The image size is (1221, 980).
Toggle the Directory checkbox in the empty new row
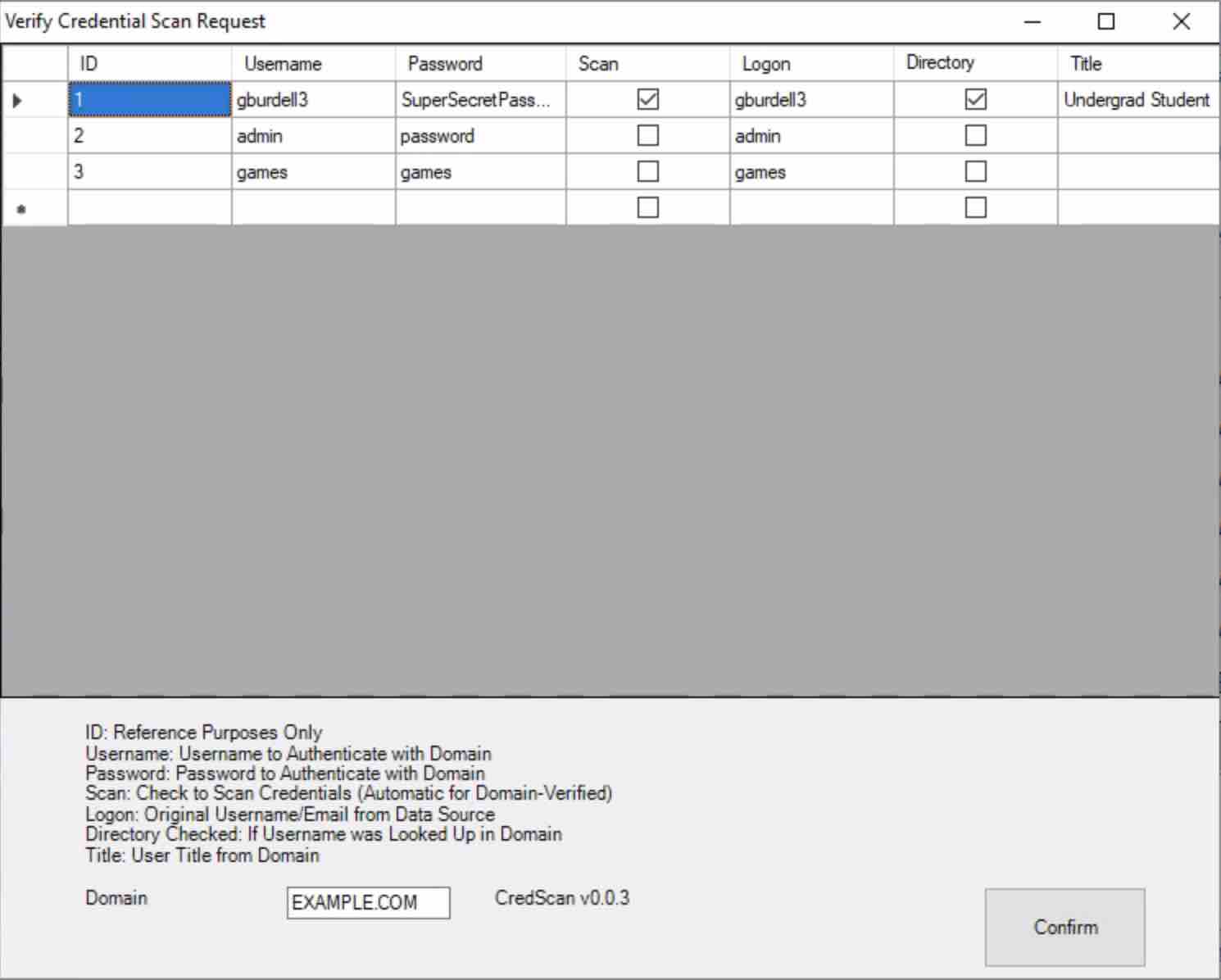click(974, 207)
